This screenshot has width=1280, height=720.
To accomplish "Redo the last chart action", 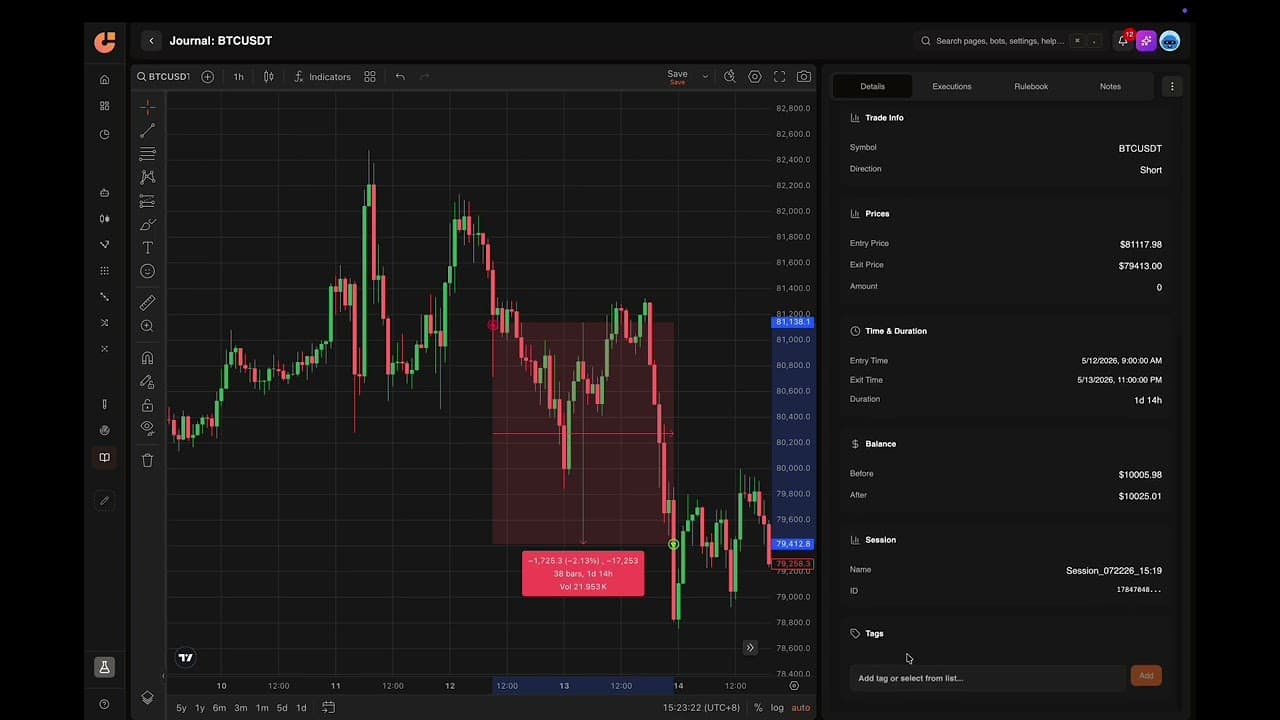I will 425,76.
